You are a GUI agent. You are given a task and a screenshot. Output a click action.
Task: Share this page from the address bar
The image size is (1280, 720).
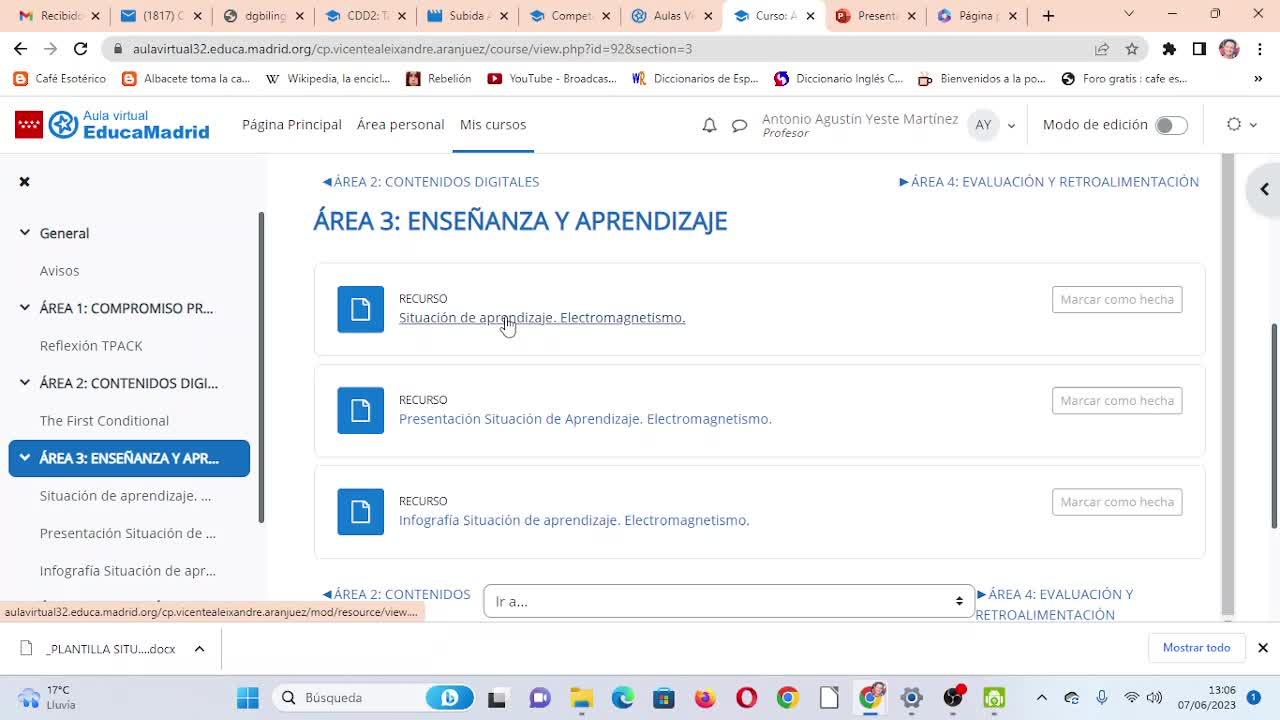click(1102, 49)
